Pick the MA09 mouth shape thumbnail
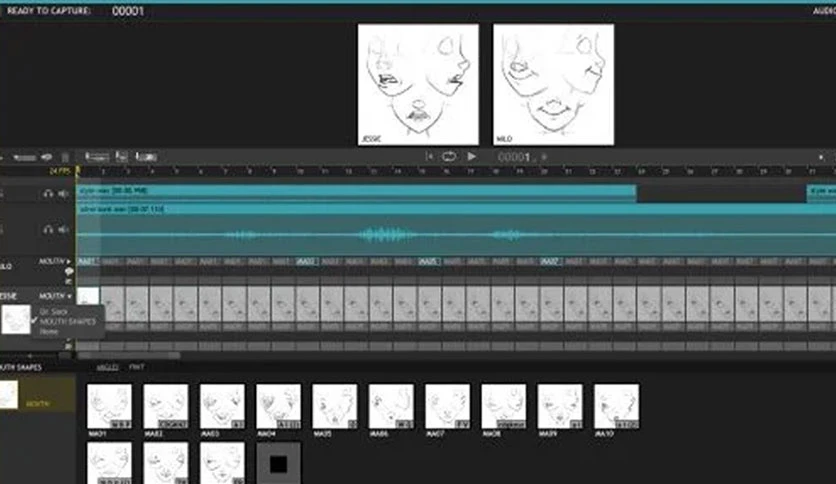The height and width of the screenshot is (484, 836). 560,406
